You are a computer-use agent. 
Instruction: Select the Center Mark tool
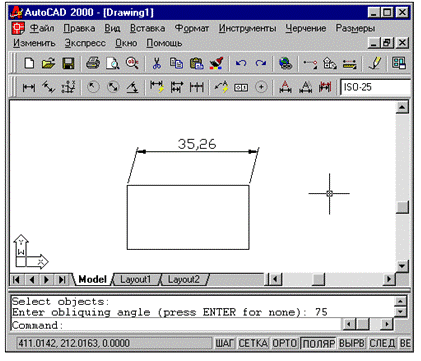[x=261, y=87]
